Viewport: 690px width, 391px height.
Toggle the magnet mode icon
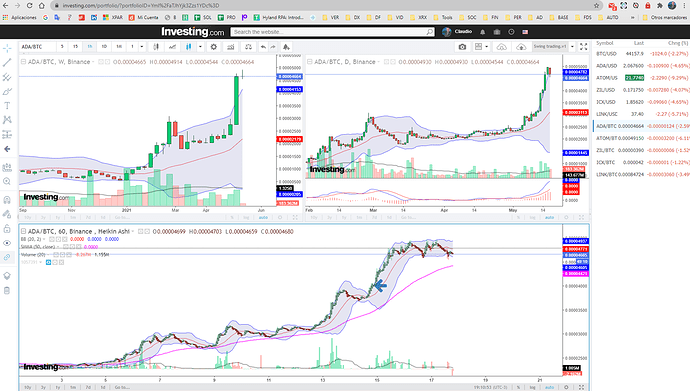7,200
